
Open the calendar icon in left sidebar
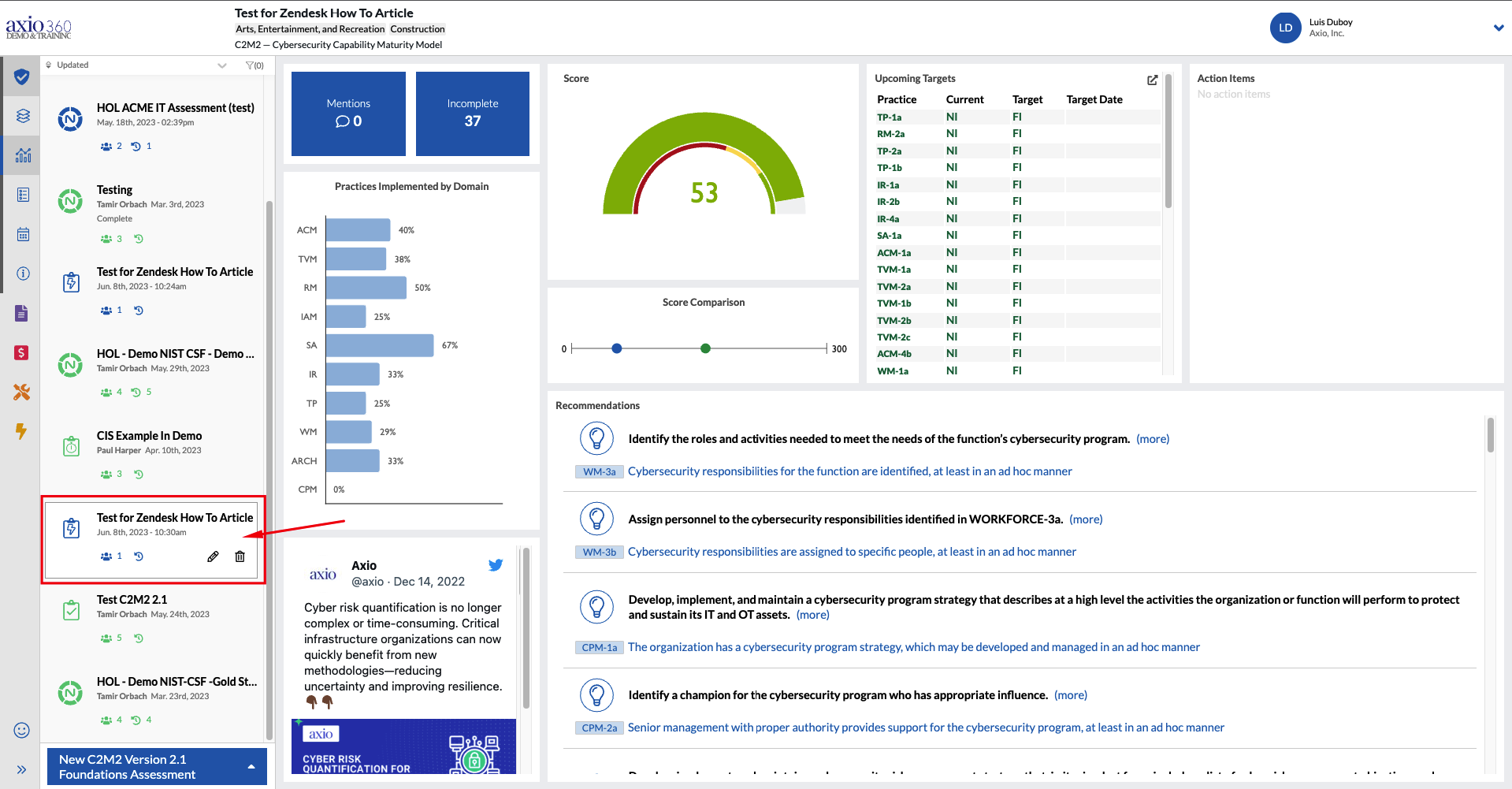(x=21, y=233)
